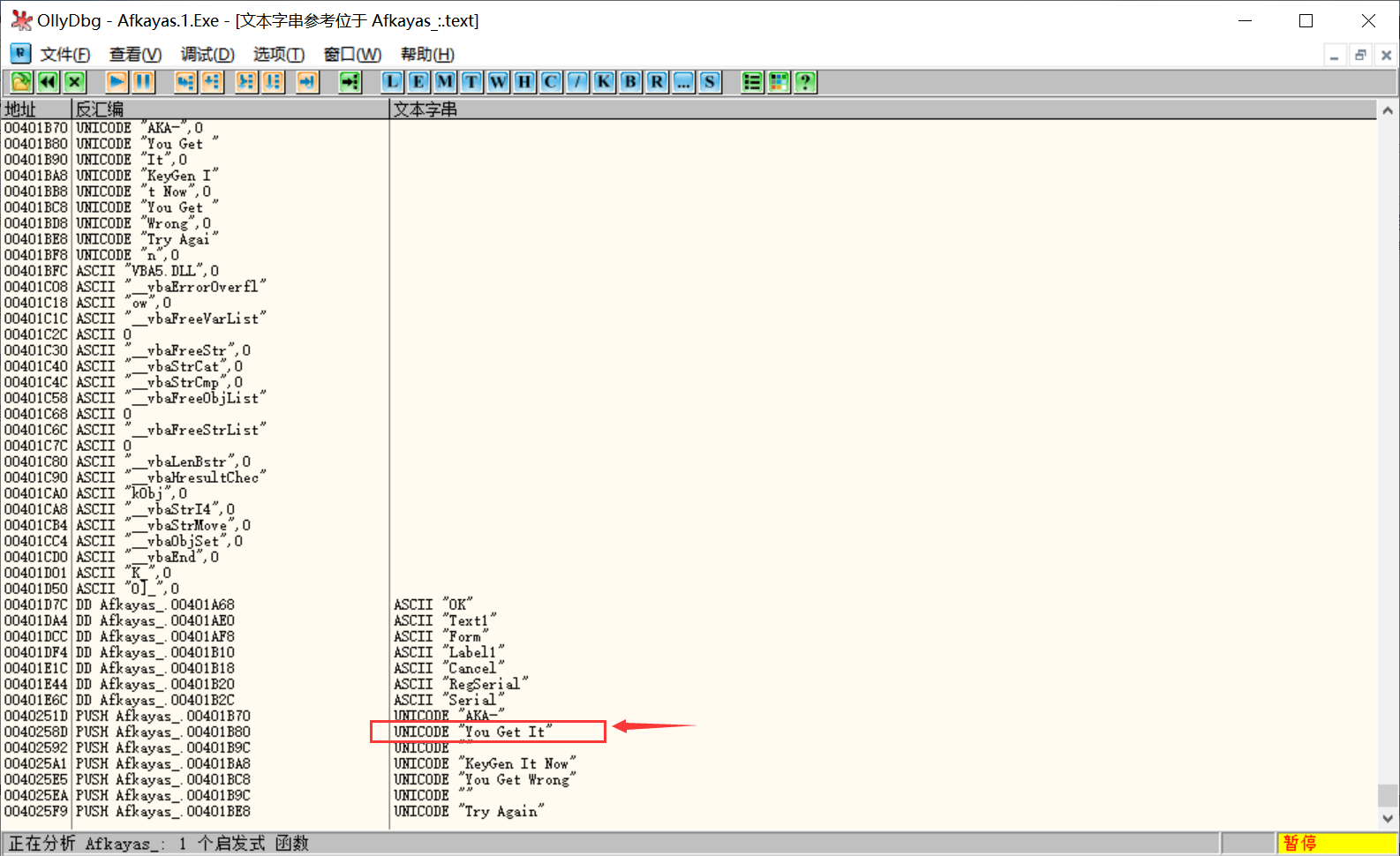Open the 文件(F) menu
The width and height of the screenshot is (1400, 856).
(65, 55)
